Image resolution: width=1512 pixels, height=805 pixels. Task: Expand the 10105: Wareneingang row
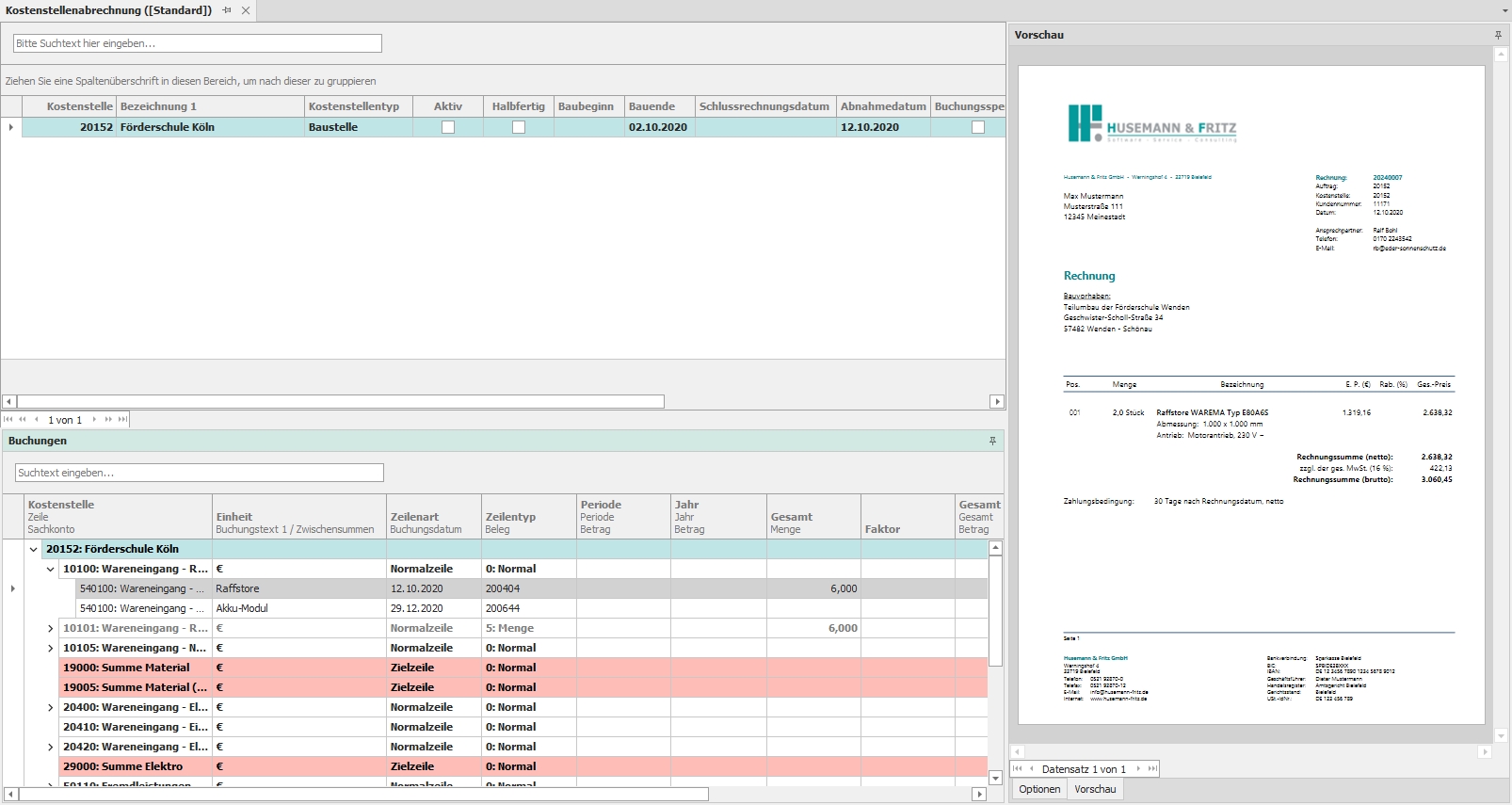(x=51, y=648)
